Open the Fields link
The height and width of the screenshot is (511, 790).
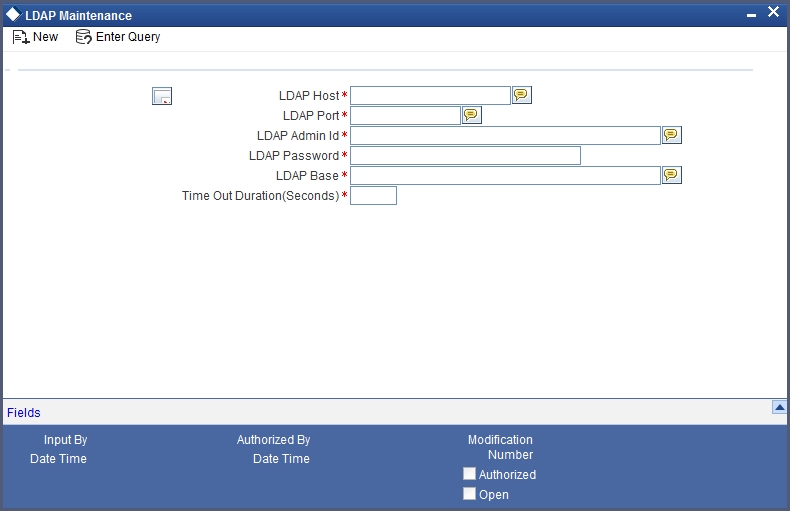coord(24,413)
